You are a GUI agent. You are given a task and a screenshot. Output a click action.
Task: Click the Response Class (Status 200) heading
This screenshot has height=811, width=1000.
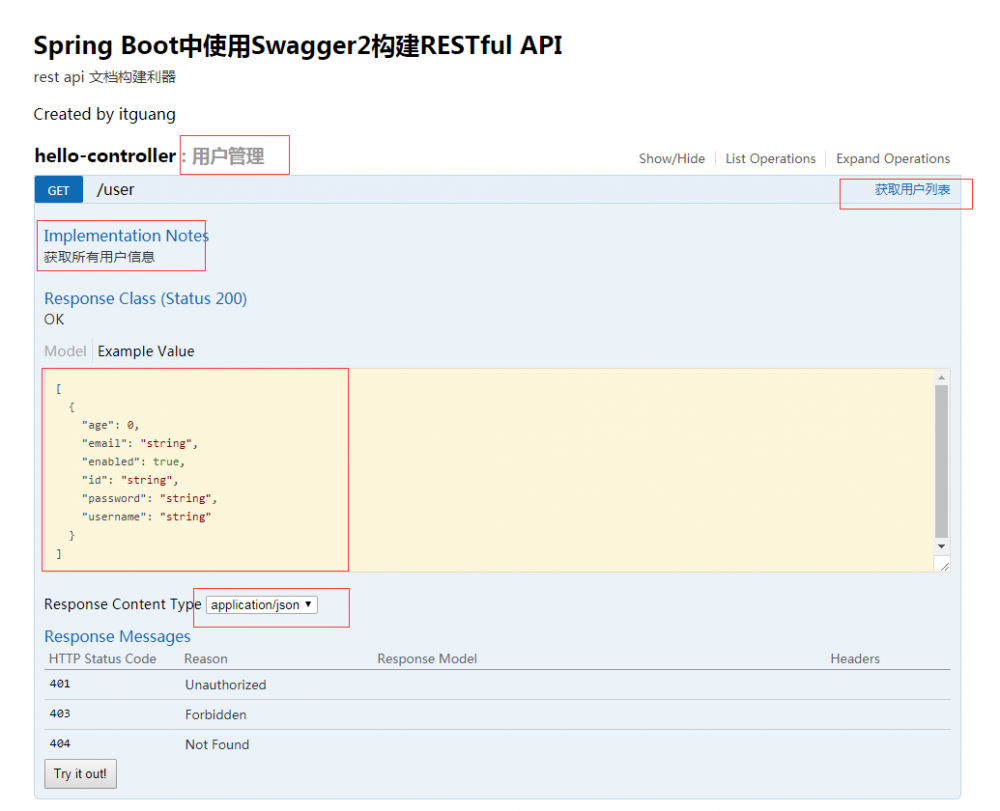click(x=145, y=298)
